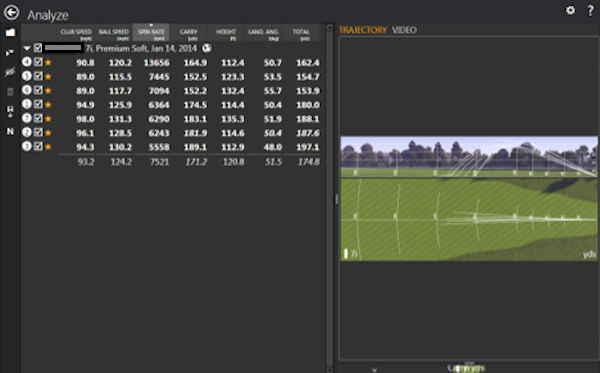Open help via the question mark

590,11
